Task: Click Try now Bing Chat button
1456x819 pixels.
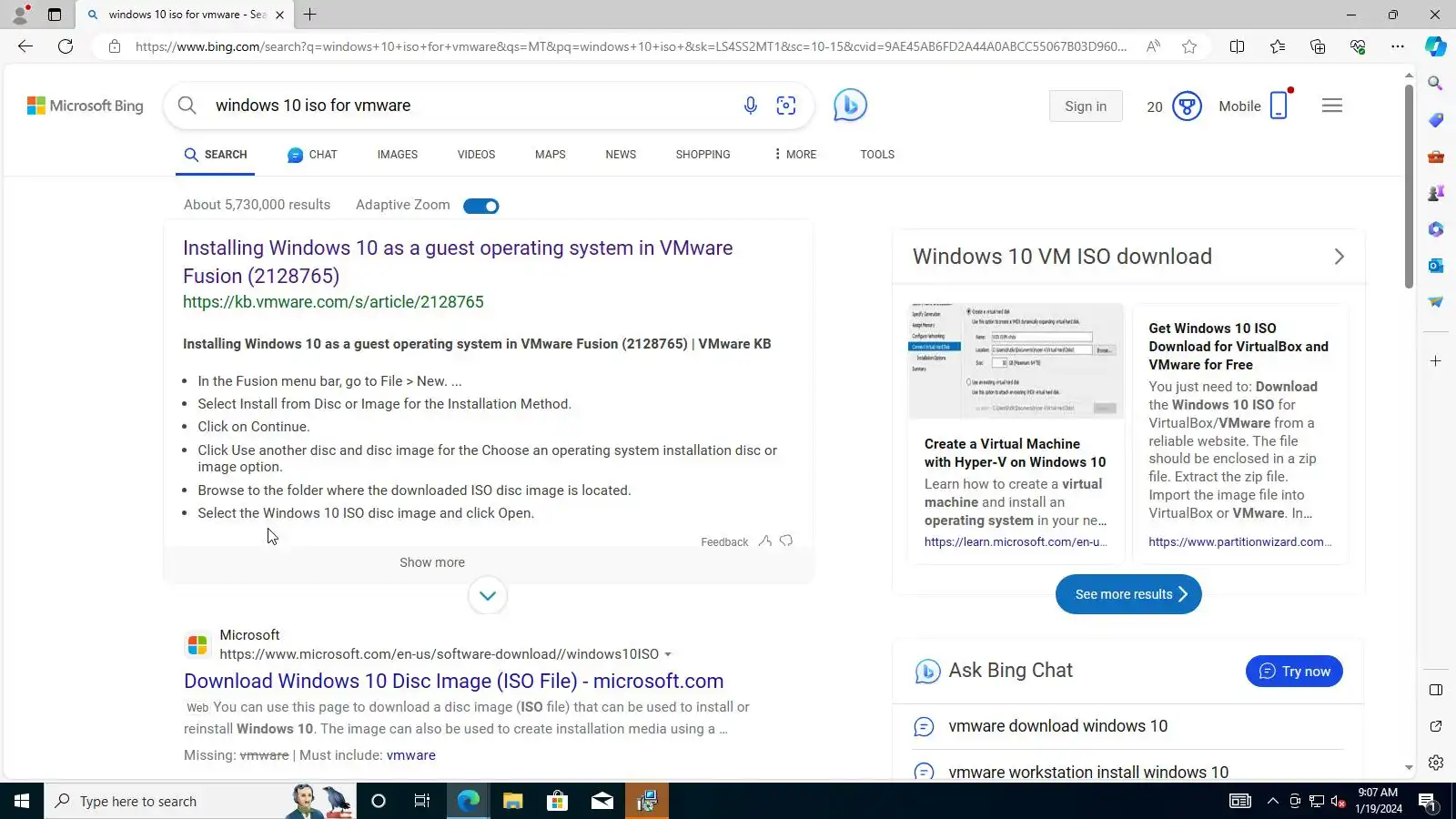Action: click(1294, 672)
